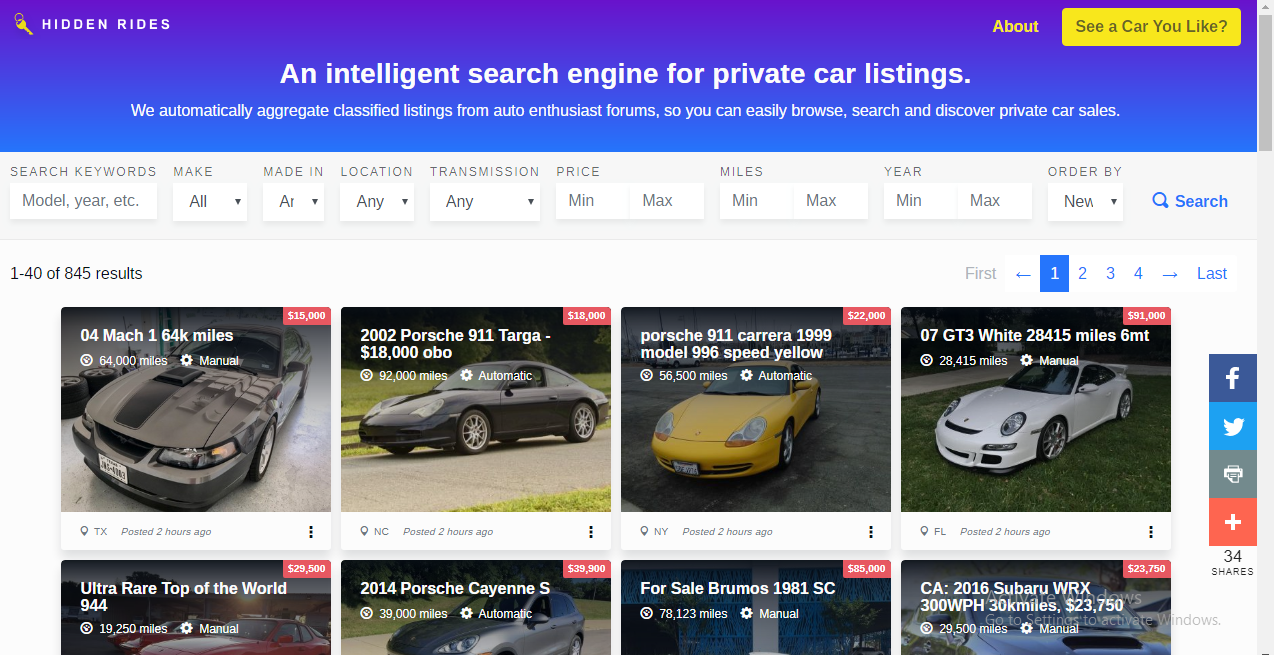Run the Search button
Viewport: 1274px width, 655px height.
(x=1190, y=201)
